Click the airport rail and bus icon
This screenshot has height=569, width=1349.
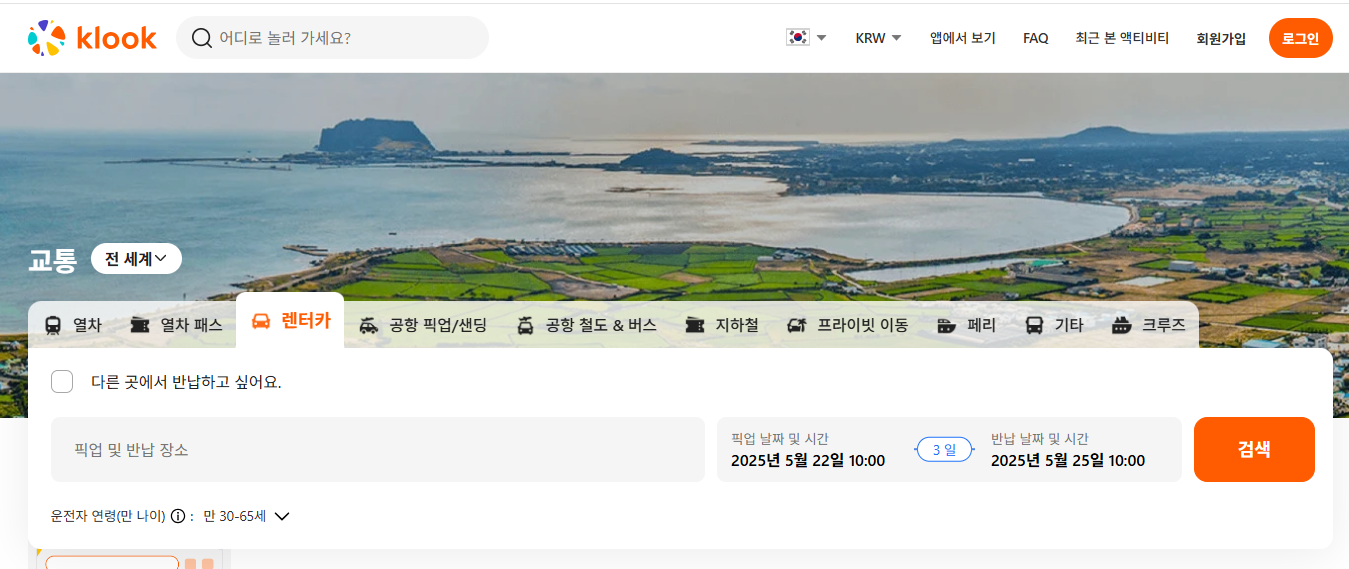click(x=525, y=325)
